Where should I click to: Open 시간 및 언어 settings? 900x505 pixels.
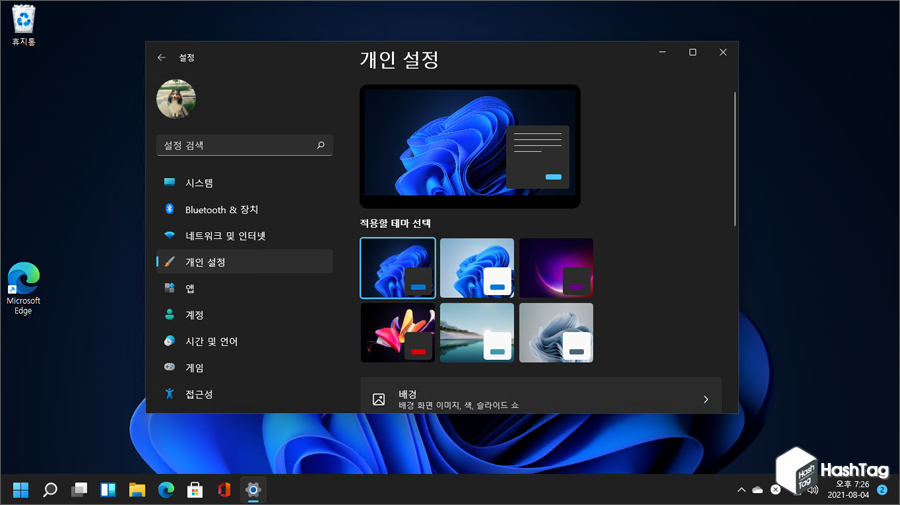(x=245, y=341)
